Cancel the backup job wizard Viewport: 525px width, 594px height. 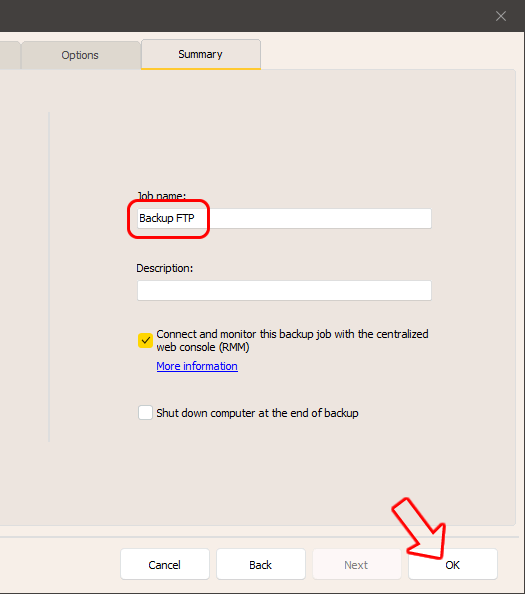165,564
